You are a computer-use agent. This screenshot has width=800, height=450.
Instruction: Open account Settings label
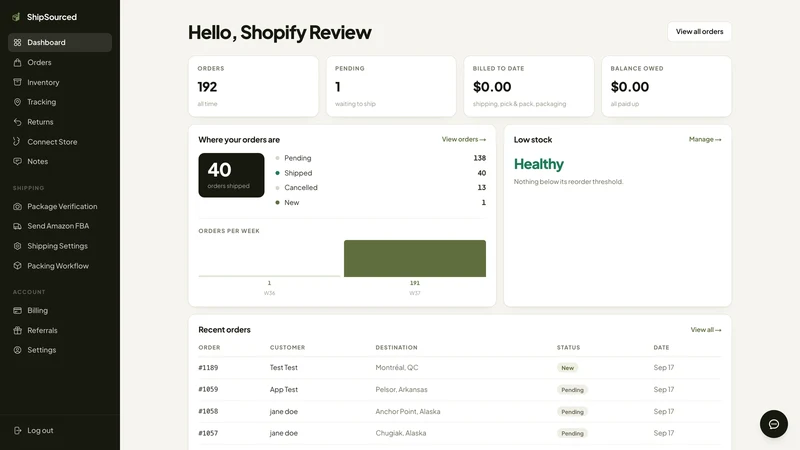point(41,350)
